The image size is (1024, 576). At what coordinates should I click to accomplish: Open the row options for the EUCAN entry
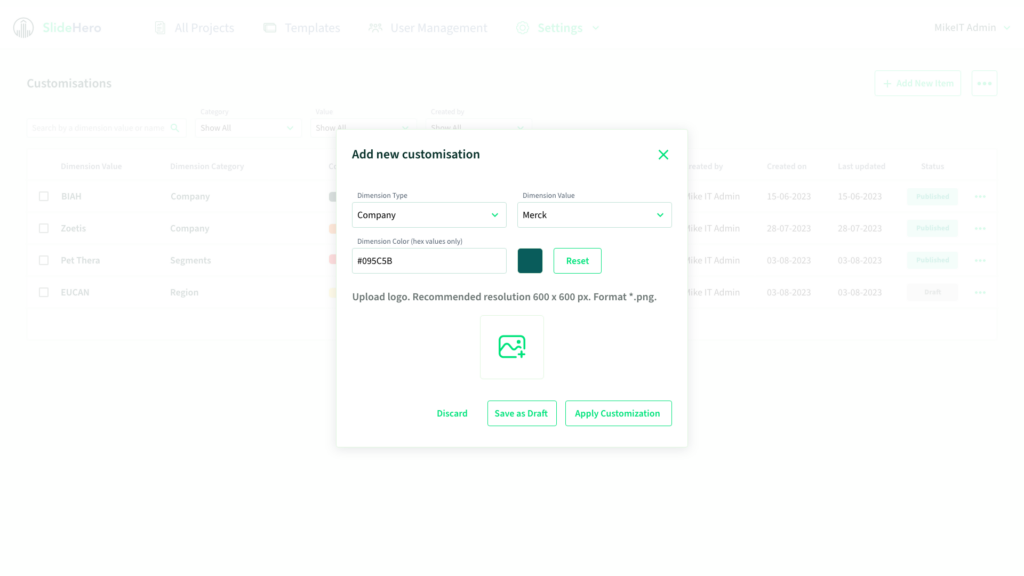980,293
